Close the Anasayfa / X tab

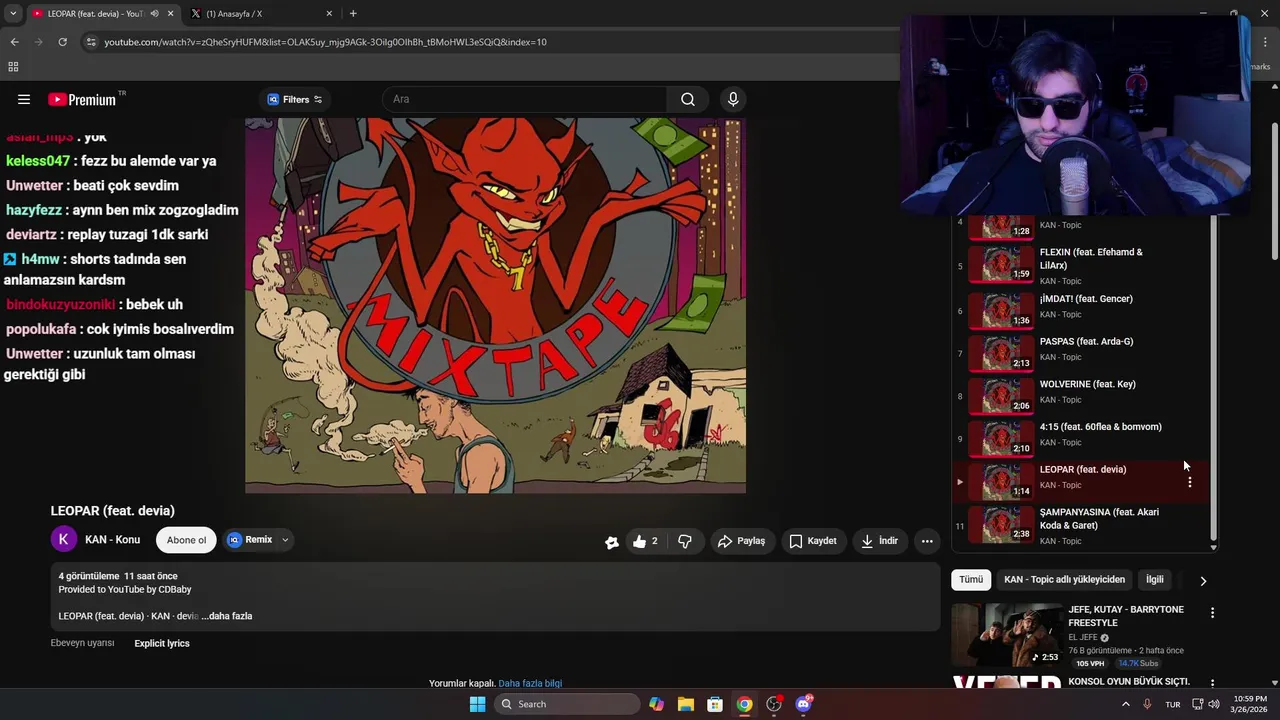point(329,14)
